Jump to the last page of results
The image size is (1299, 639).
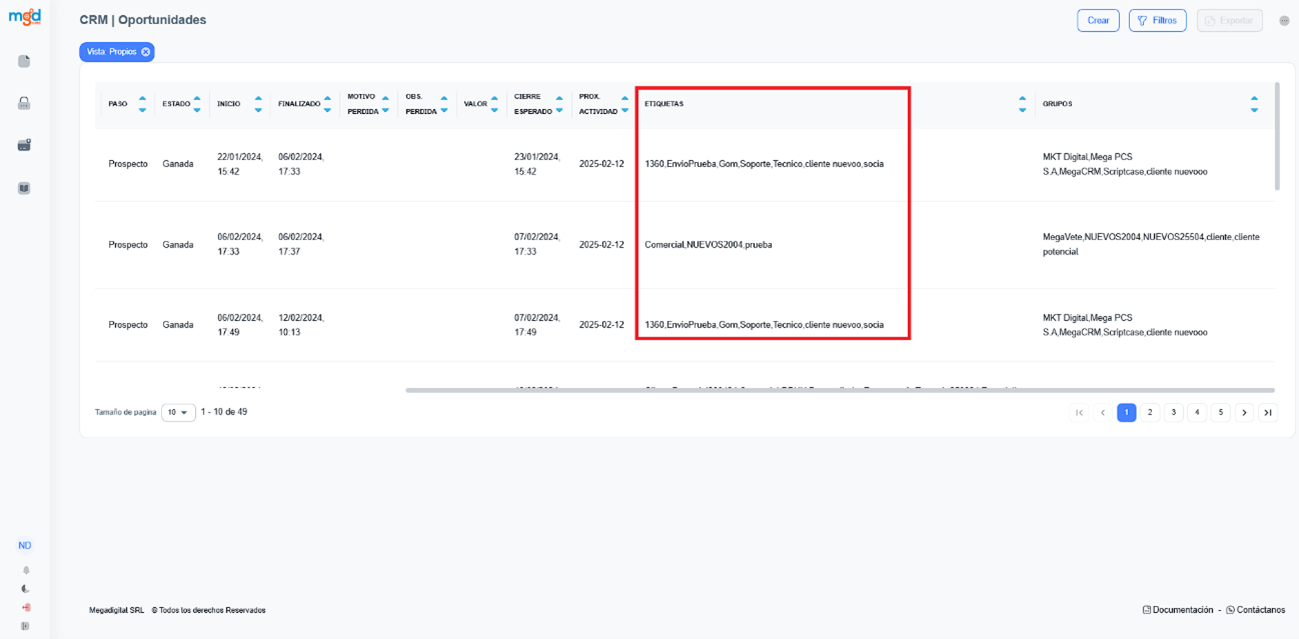click(x=1267, y=412)
